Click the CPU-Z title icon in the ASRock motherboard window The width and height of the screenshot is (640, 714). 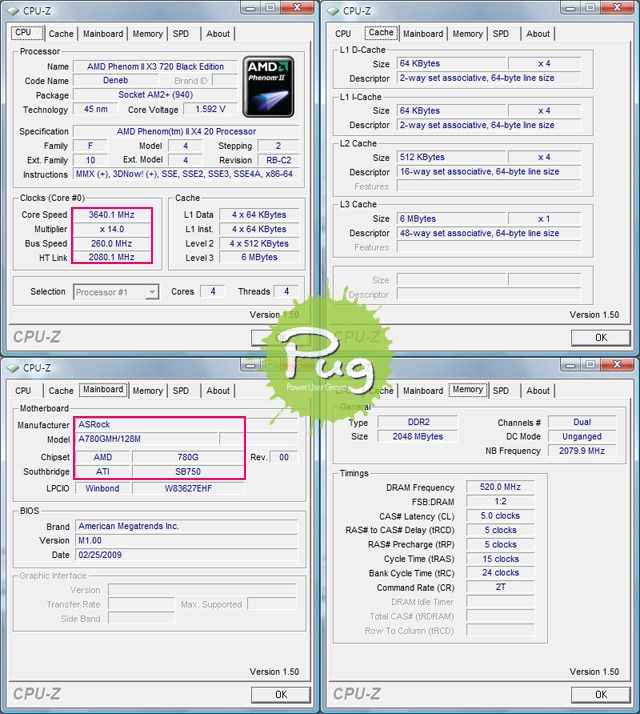pos(14,367)
